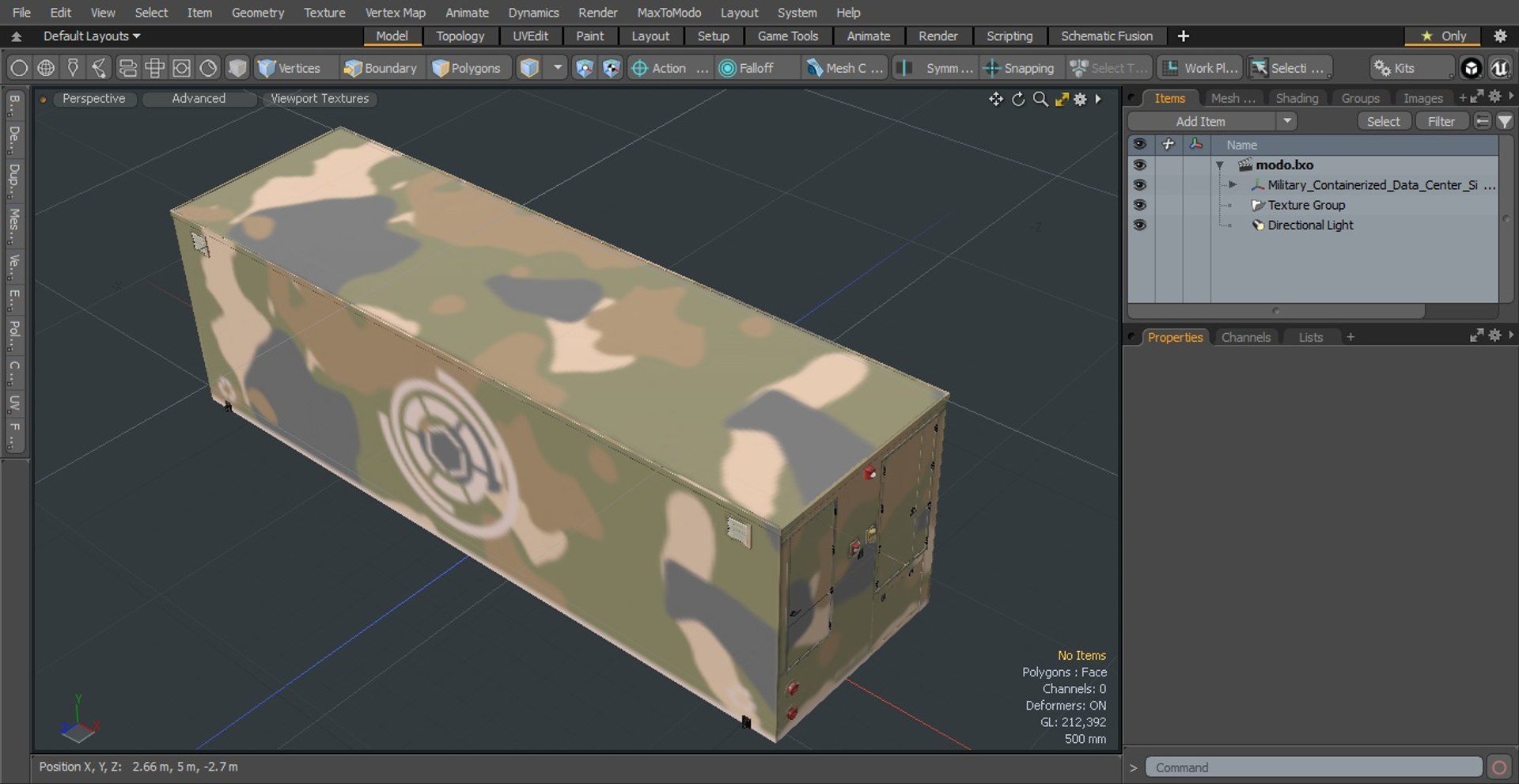Image resolution: width=1519 pixels, height=784 pixels.
Task: Toggle visibility of modo.lxo scene
Action: click(x=1139, y=165)
